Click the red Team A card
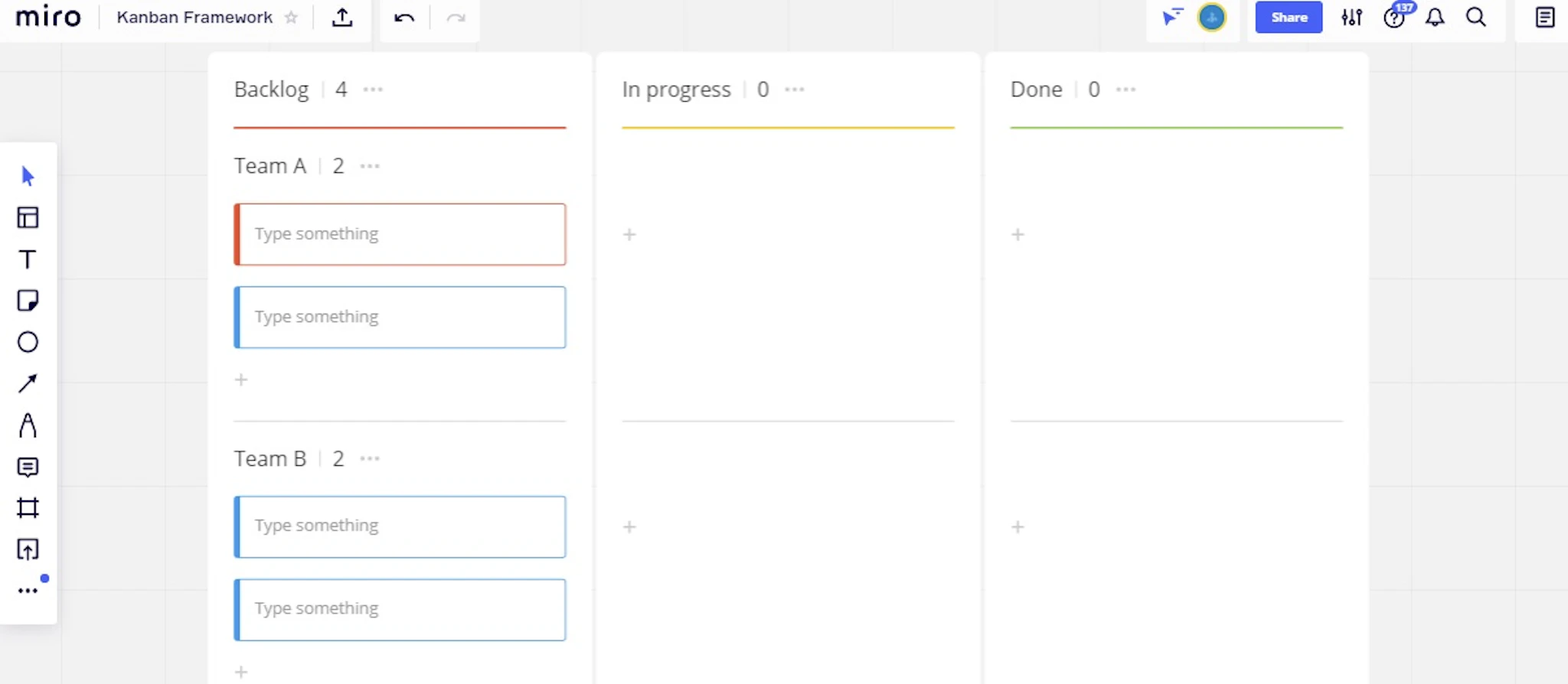The width and height of the screenshot is (1568, 684). coord(400,234)
